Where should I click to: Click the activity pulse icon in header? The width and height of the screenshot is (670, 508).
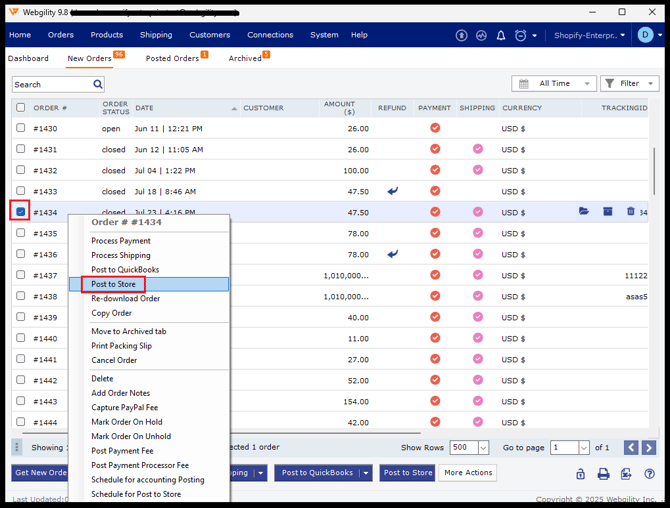click(481, 35)
